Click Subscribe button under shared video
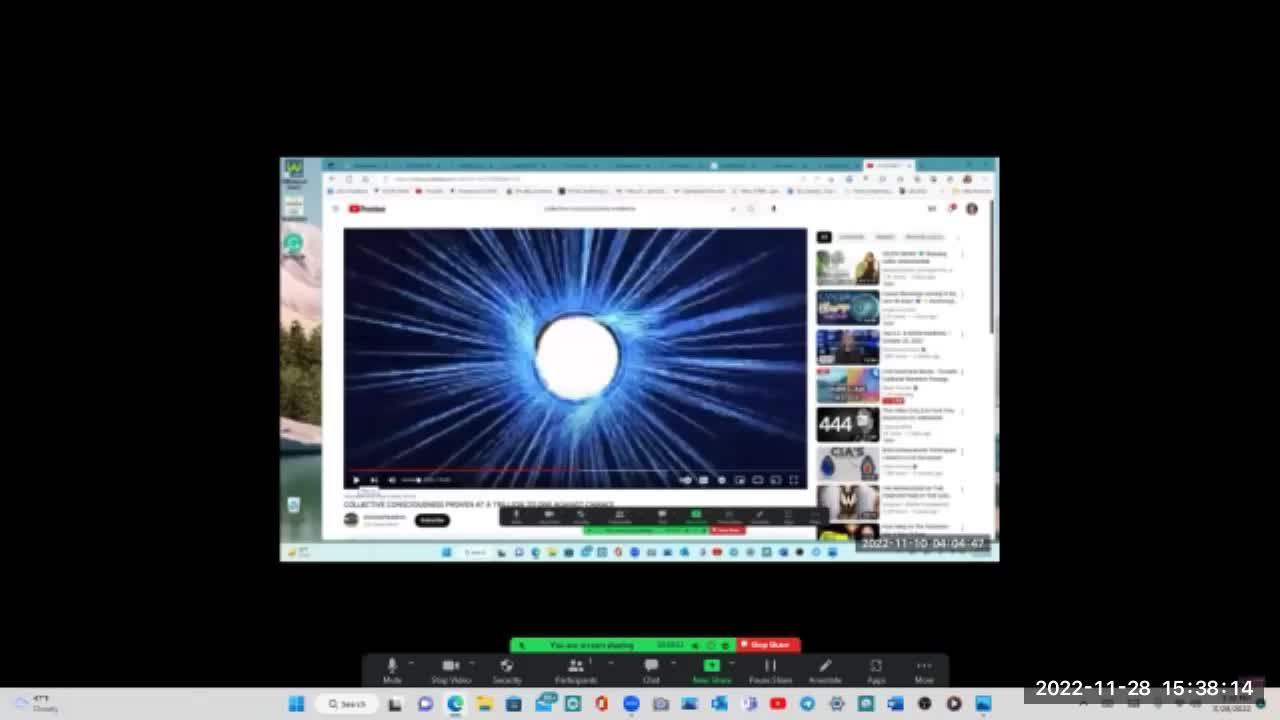The width and height of the screenshot is (1280, 720). [x=432, y=520]
